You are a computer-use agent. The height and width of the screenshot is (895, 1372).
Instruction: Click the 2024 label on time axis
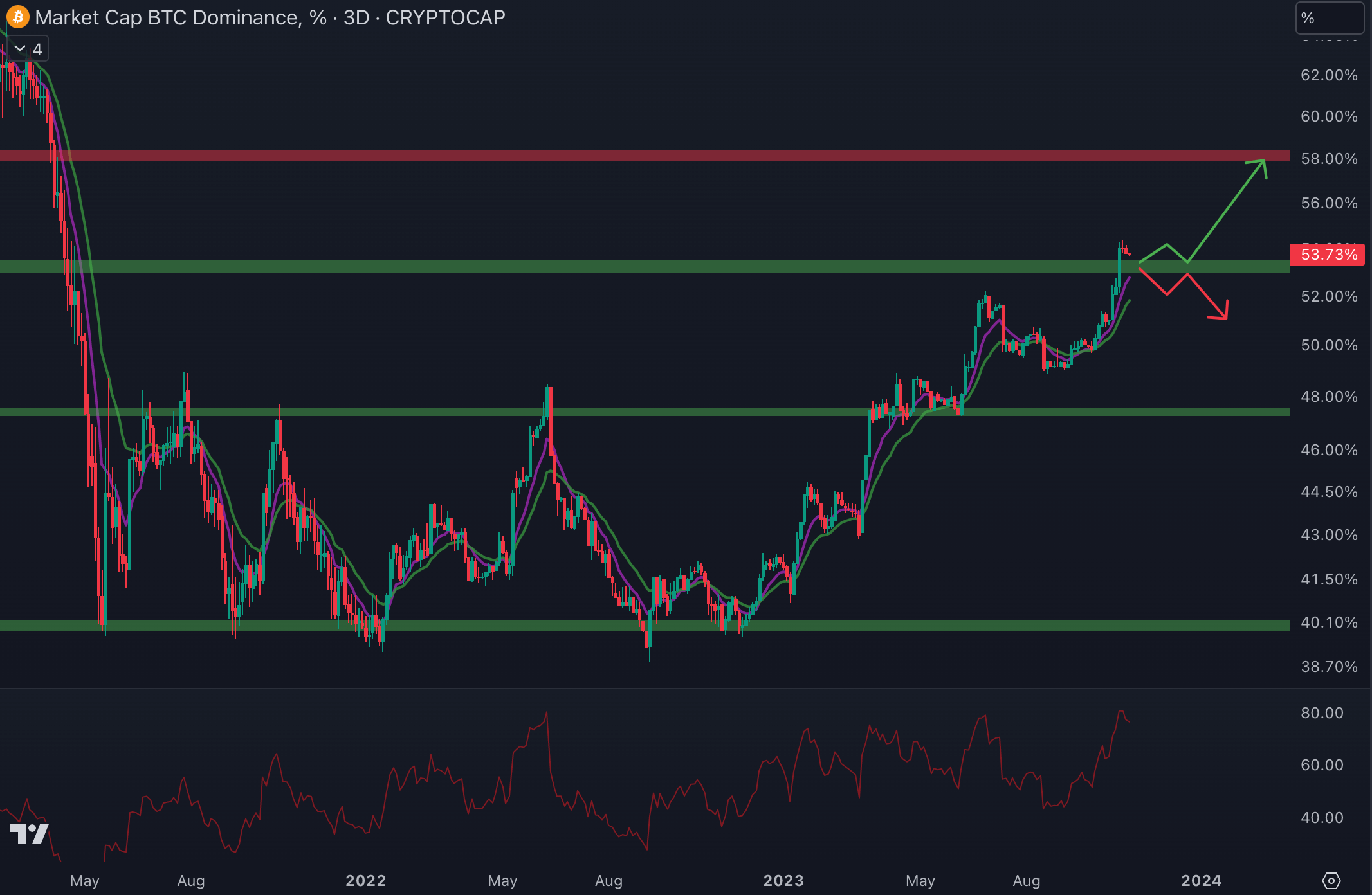click(x=1201, y=880)
